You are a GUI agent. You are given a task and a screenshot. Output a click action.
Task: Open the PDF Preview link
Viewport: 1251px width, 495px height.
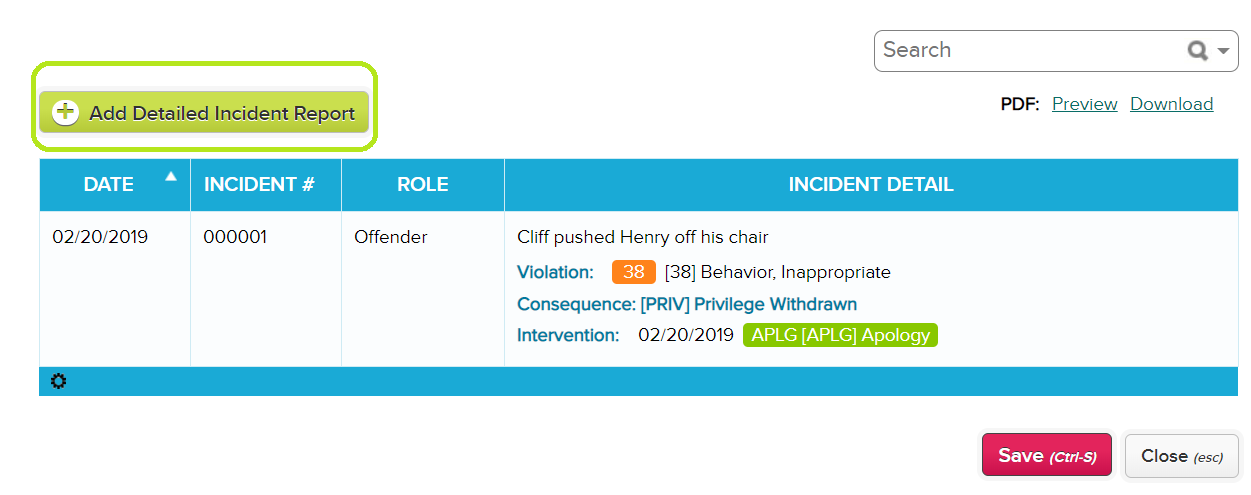tap(1084, 104)
